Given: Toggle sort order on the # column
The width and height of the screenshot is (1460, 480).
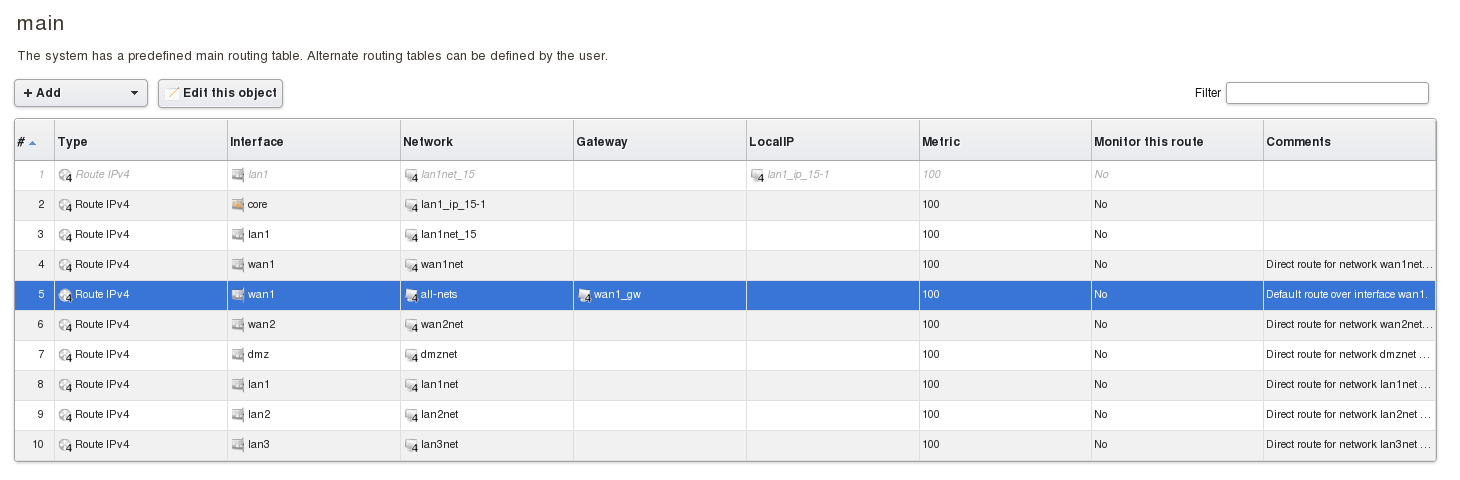Looking at the screenshot, I should pos(27,142).
